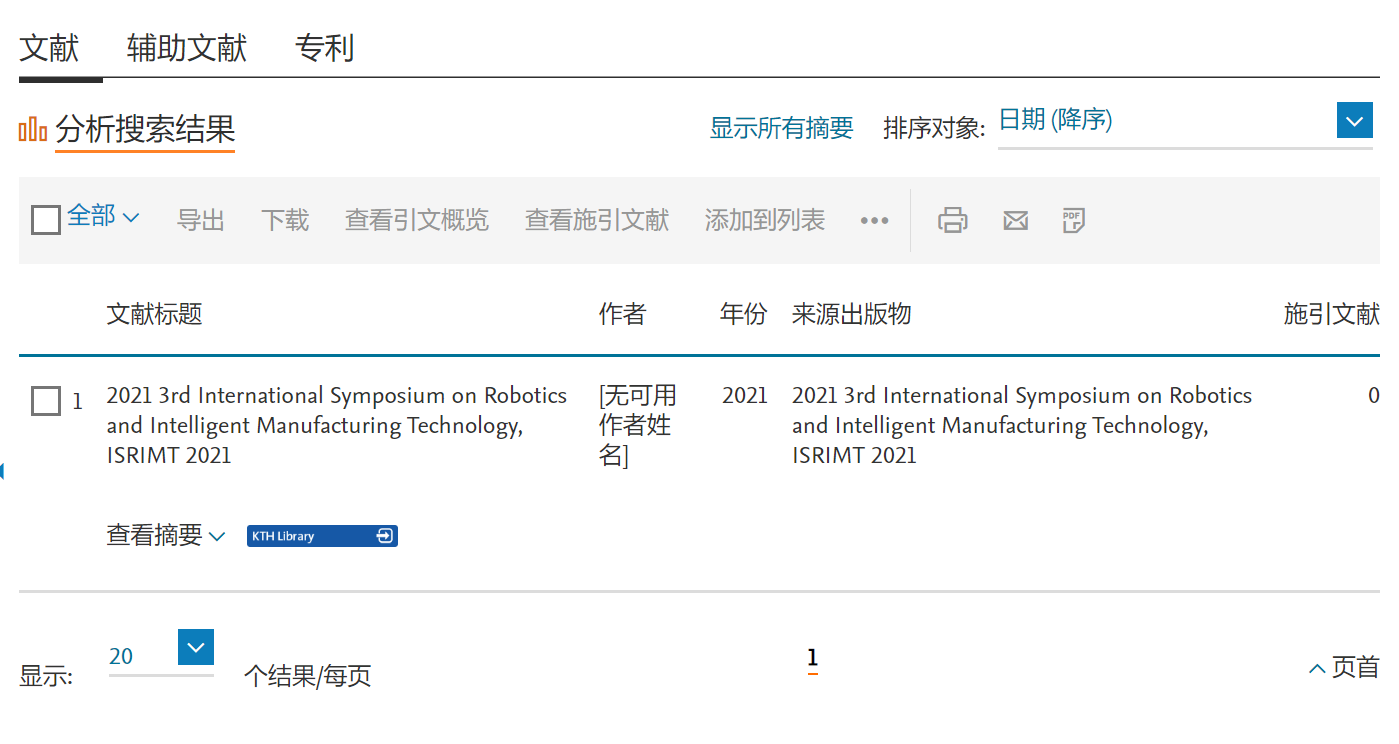1399x744 pixels.
Task: Click 添加到列表 in toolbar
Action: tap(765, 220)
